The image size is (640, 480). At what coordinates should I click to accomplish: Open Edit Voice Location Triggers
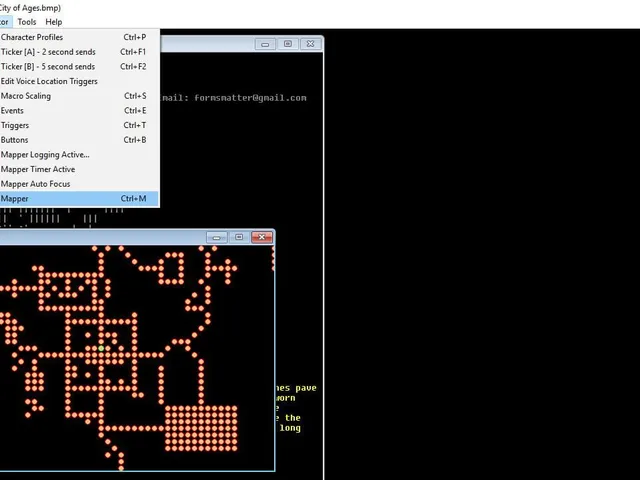80,81
